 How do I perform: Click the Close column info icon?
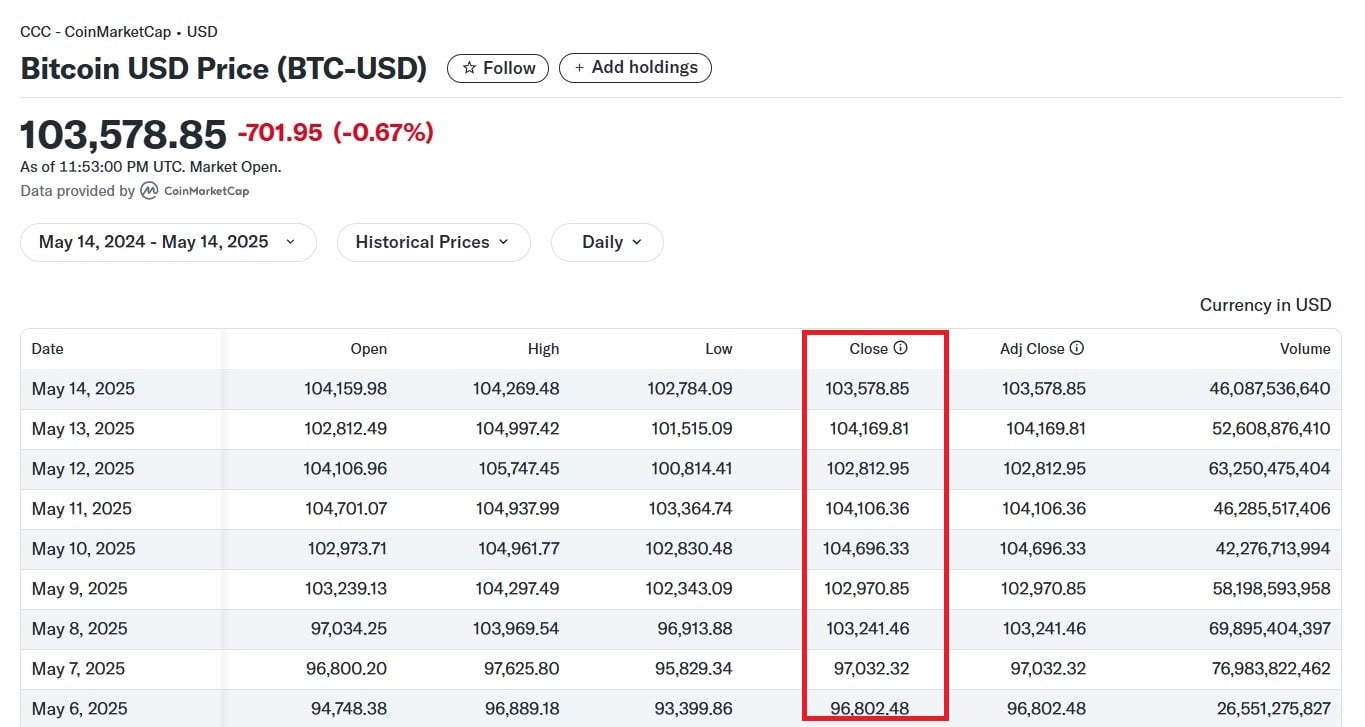point(900,348)
